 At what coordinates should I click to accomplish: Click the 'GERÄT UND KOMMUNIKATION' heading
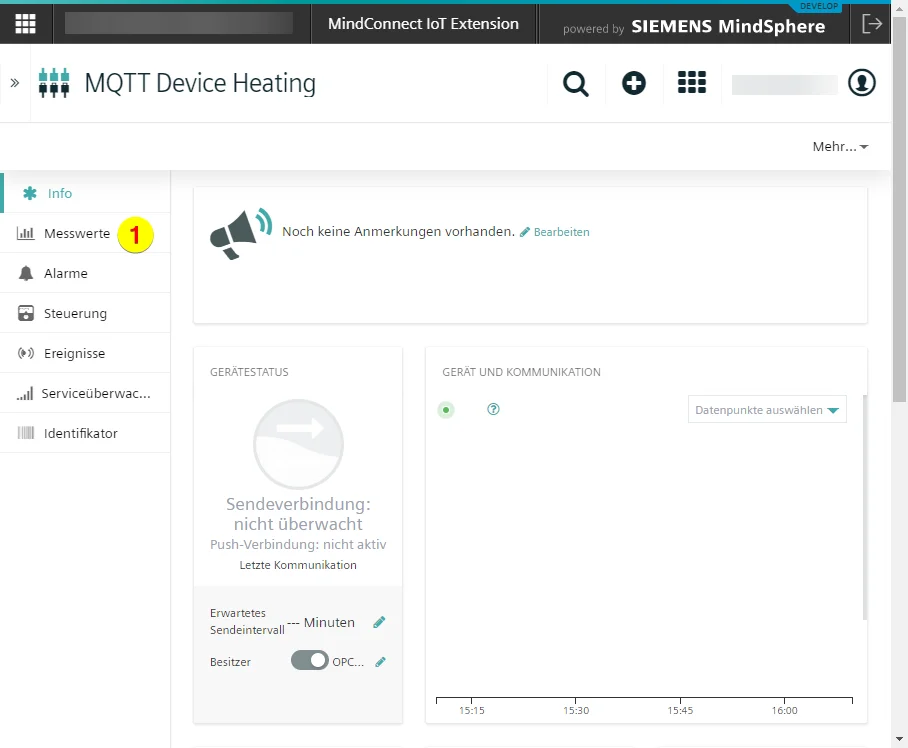click(x=521, y=372)
